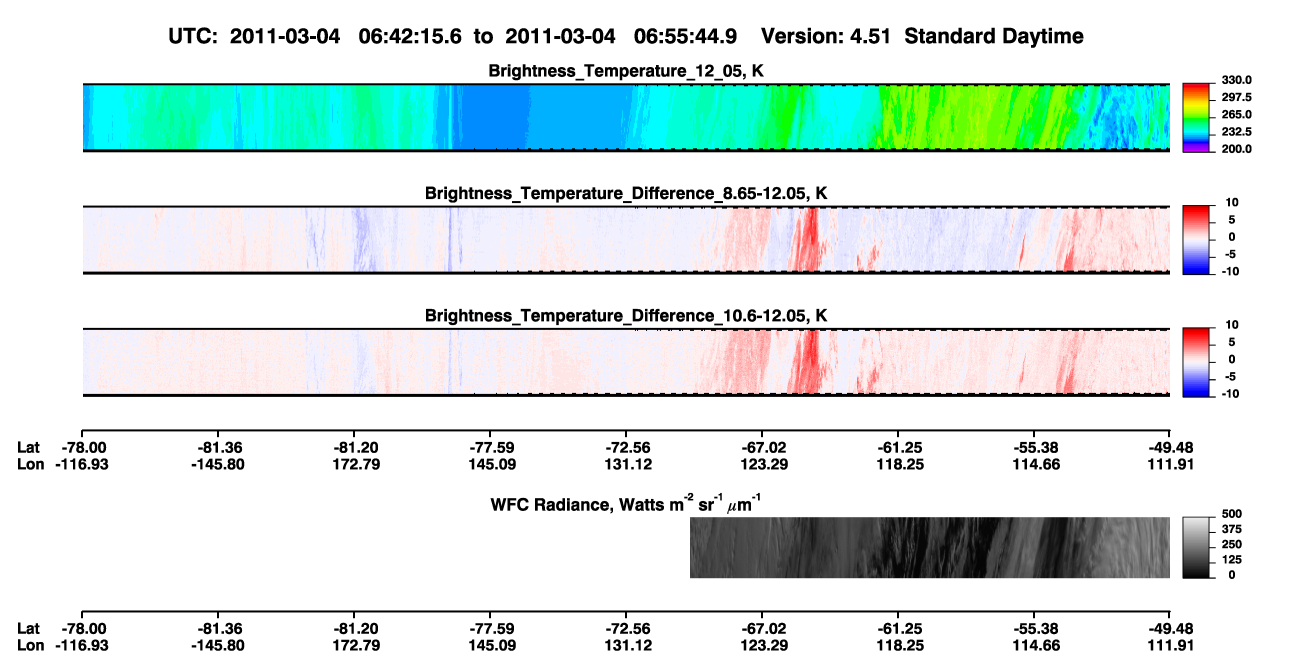Viewport: 1300px width, 667px height.
Task: Select the Brightness_Temperature_12_05, K panel title
Action: (x=626, y=71)
